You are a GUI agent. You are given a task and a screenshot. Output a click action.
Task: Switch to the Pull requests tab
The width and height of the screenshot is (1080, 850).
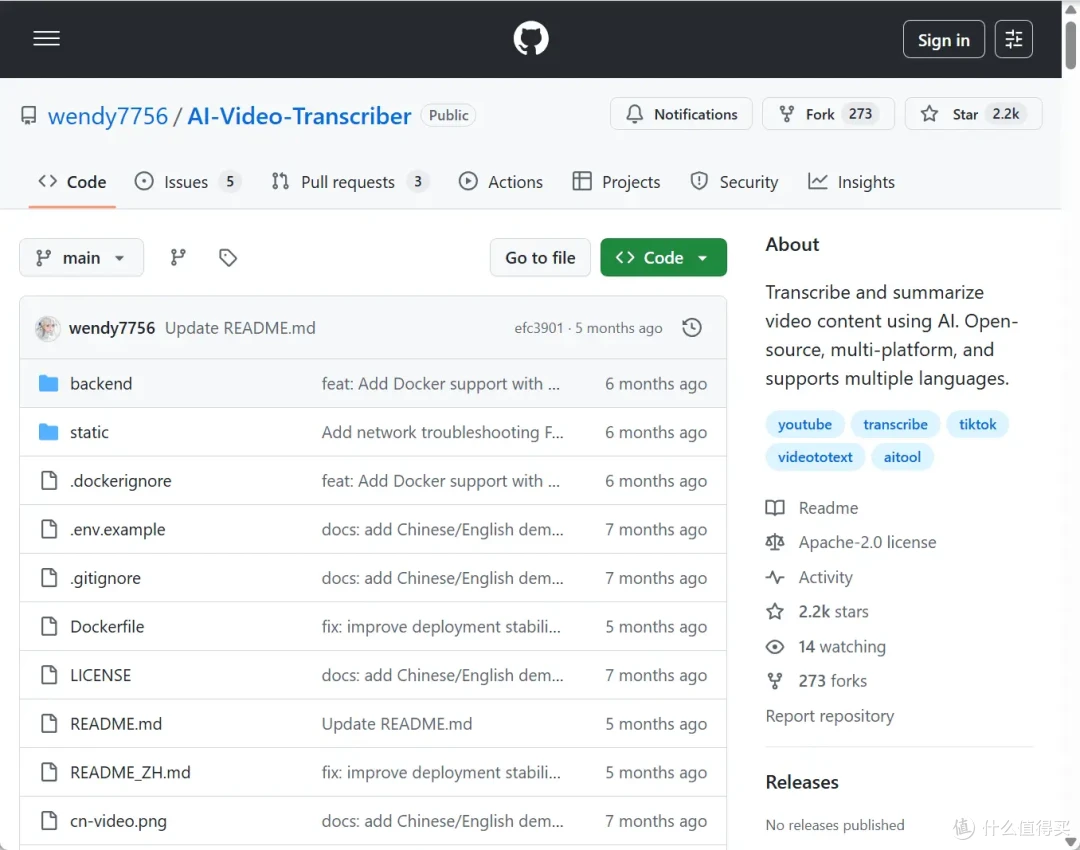[349, 182]
